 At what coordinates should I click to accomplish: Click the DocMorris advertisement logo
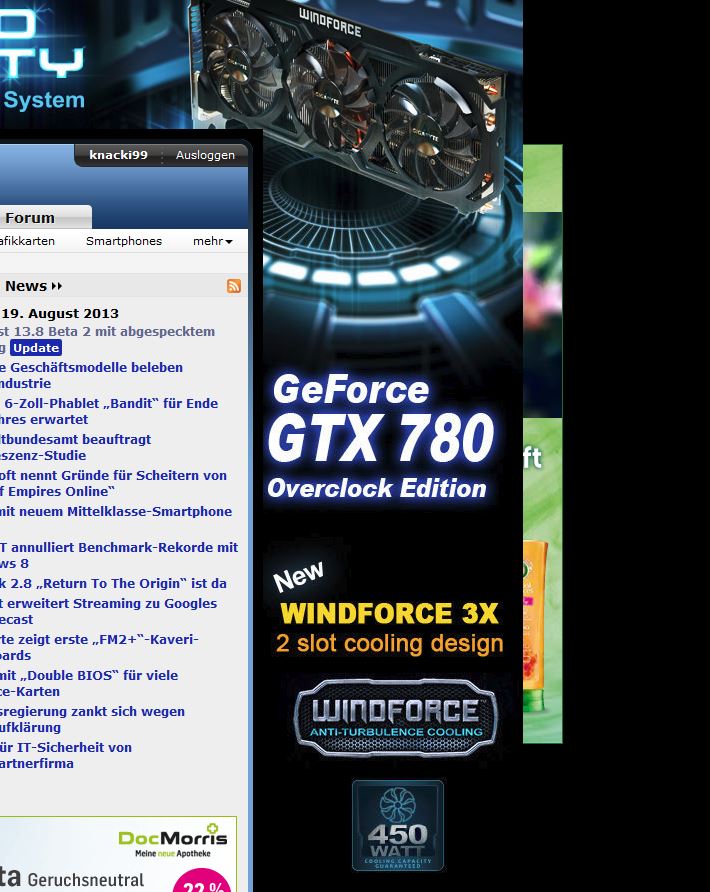coord(173,841)
